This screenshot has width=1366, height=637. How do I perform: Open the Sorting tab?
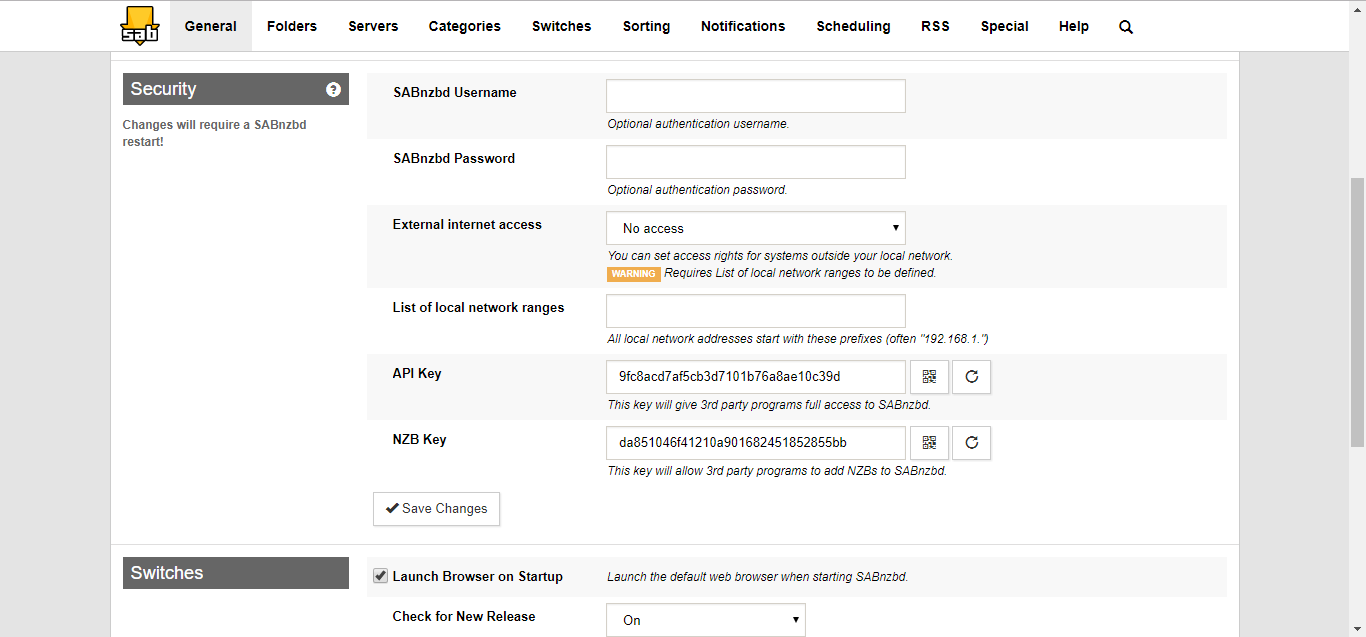coord(646,26)
